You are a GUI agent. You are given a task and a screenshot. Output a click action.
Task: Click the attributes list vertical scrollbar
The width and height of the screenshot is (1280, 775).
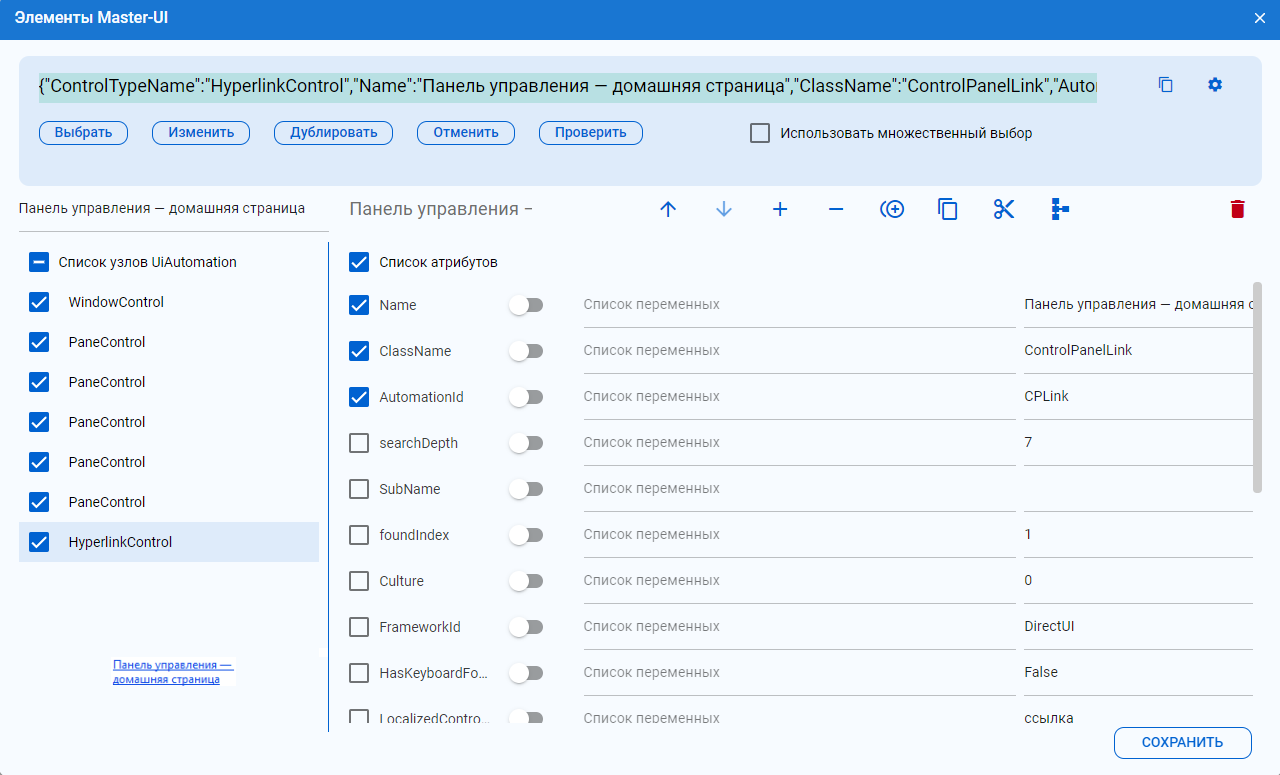[x=1257, y=388]
